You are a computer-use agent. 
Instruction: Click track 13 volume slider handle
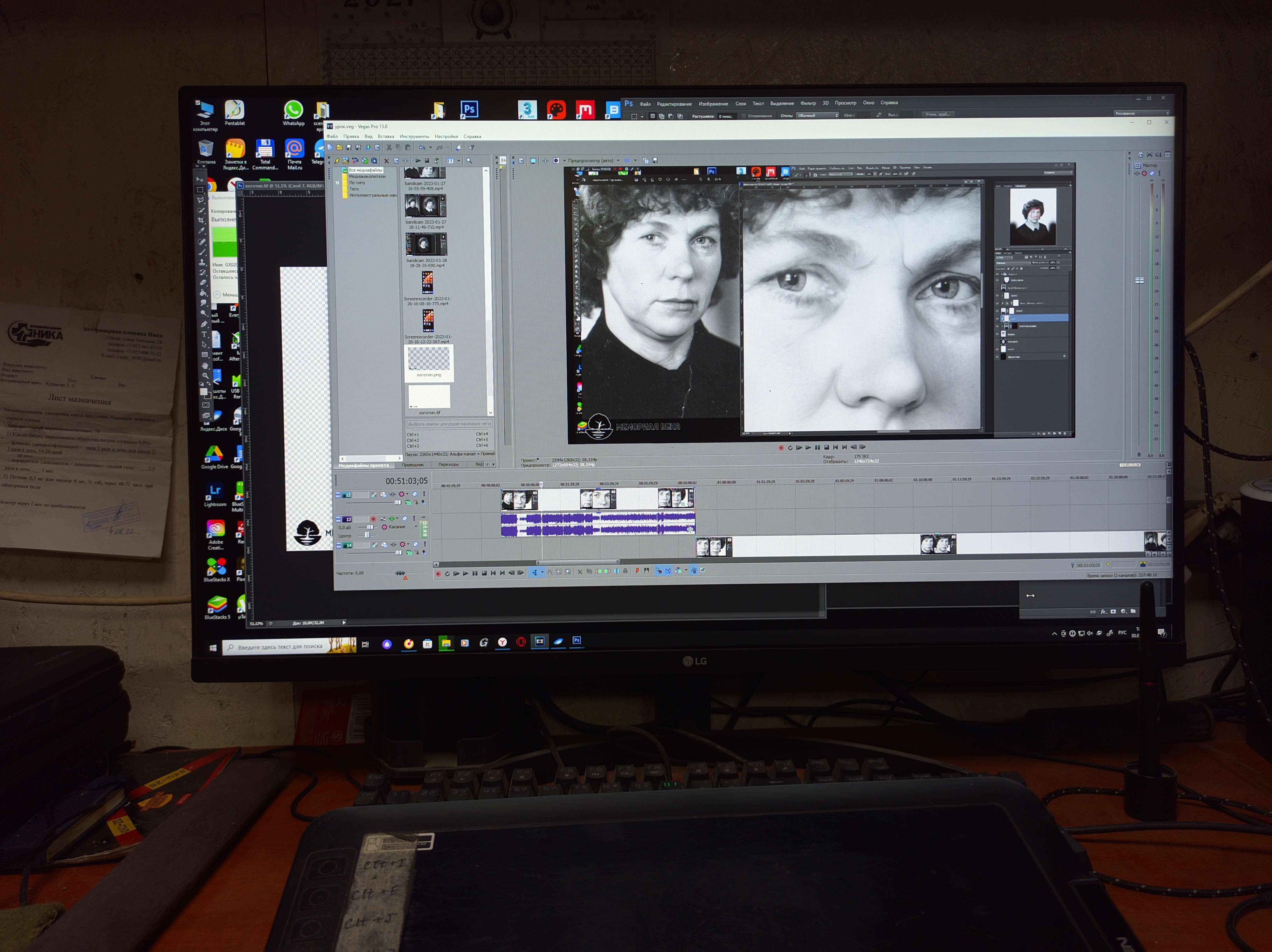(x=370, y=527)
